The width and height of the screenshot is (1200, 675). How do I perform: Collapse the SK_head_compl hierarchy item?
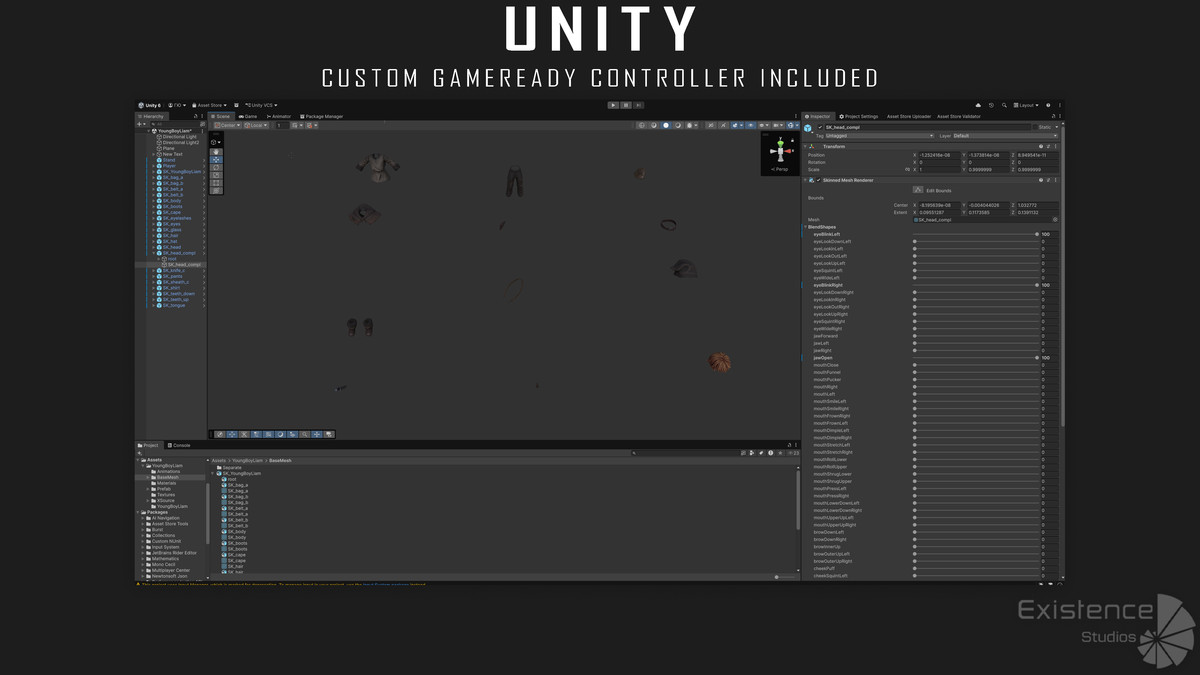pyautogui.click(x=154, y=253)
